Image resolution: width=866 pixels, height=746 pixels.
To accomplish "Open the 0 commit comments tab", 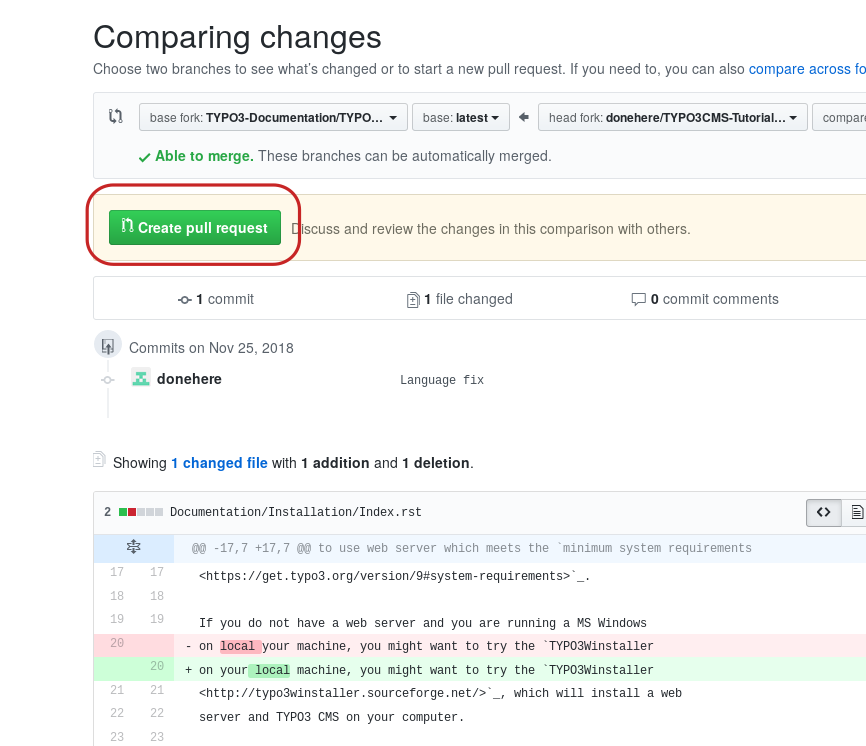I will [705, 299].
